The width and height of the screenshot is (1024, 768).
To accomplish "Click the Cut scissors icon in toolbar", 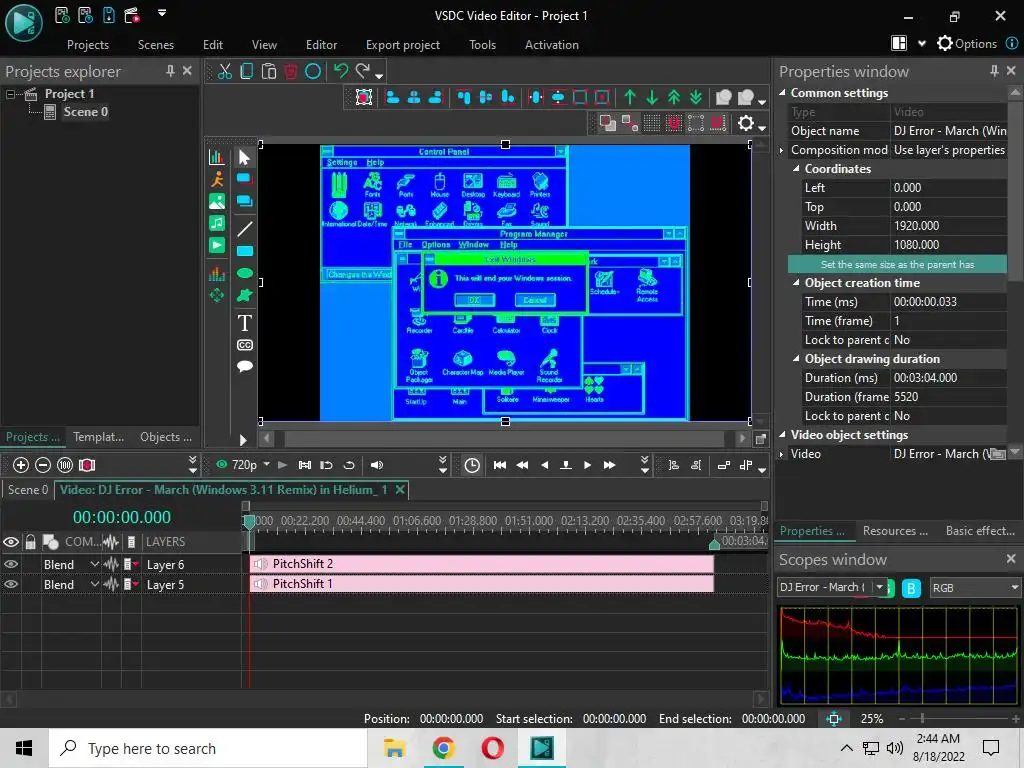I will click(x=225, y=71).
